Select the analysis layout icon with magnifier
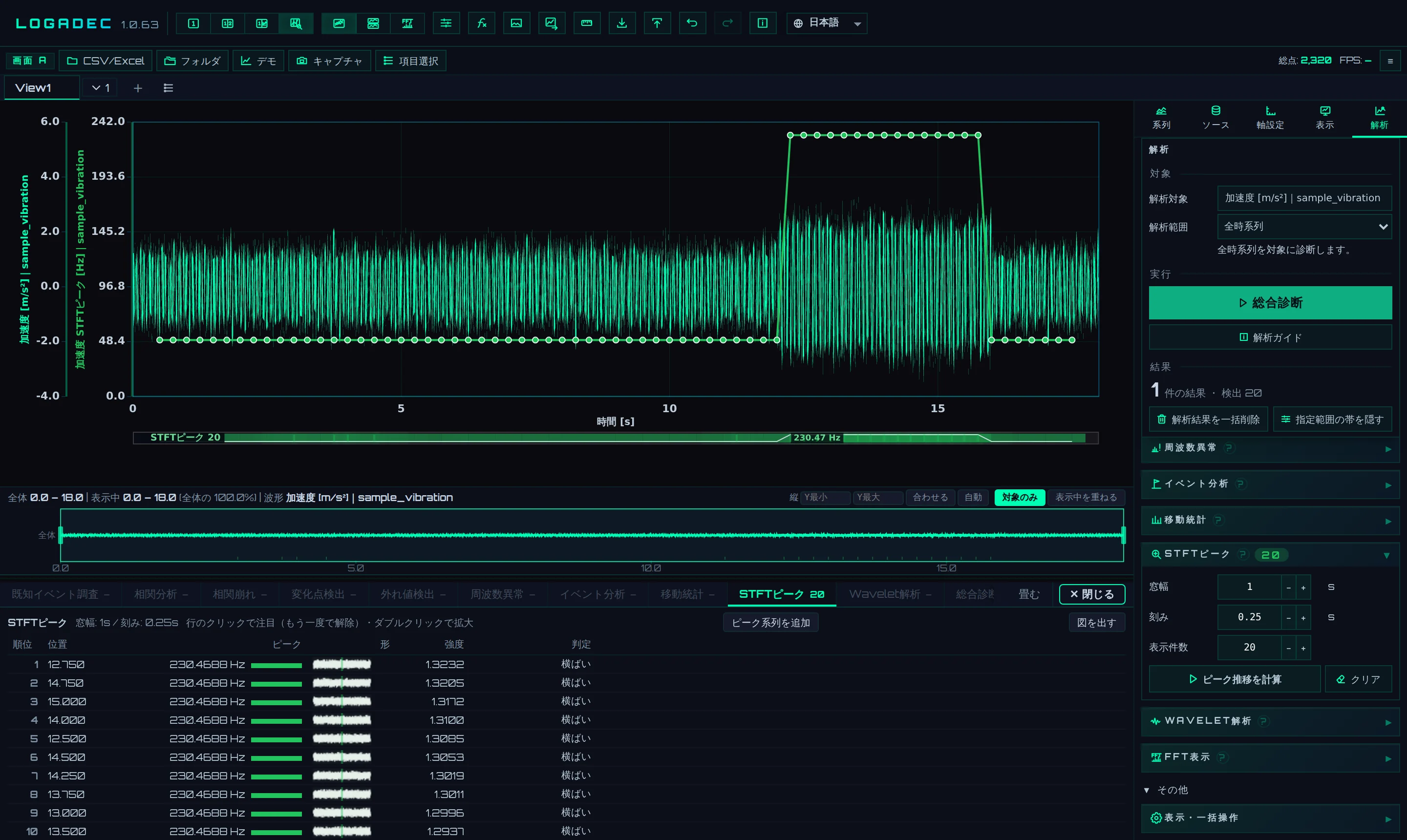 click(x=296, y=23)
